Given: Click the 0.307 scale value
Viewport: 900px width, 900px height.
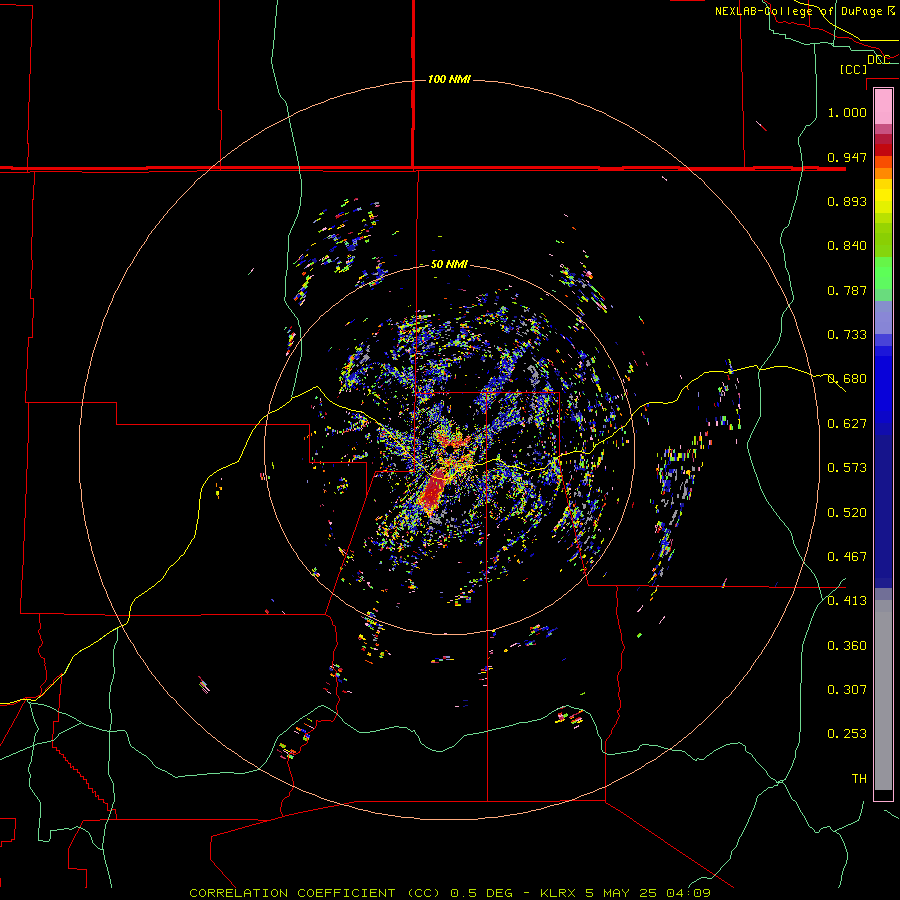Looking at the screenshot, I should [x=847, y=690].
